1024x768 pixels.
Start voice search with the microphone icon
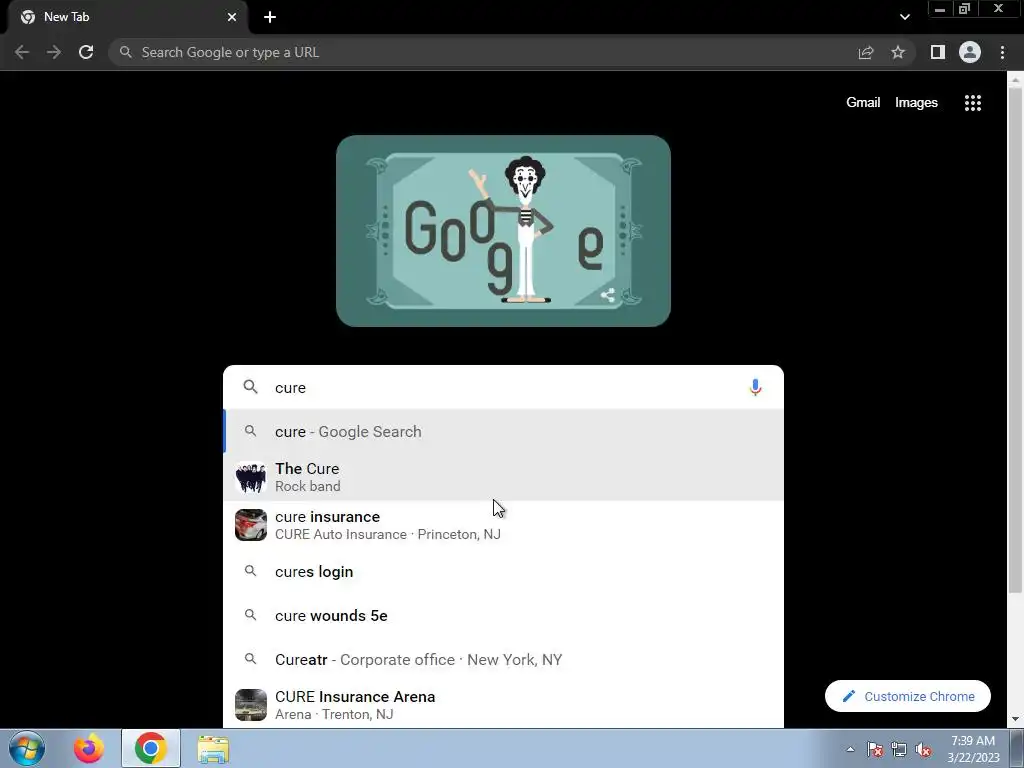point(755,387)
